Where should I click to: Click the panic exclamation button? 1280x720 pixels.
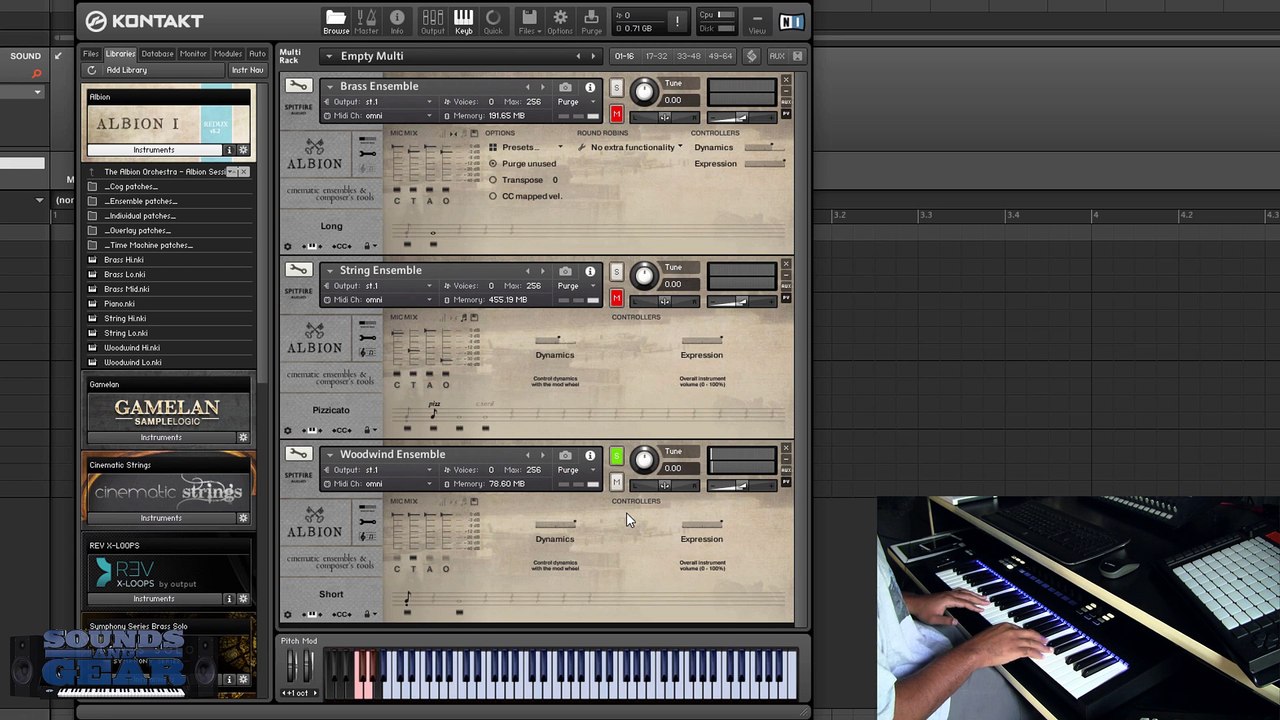(x=677, y=21)
